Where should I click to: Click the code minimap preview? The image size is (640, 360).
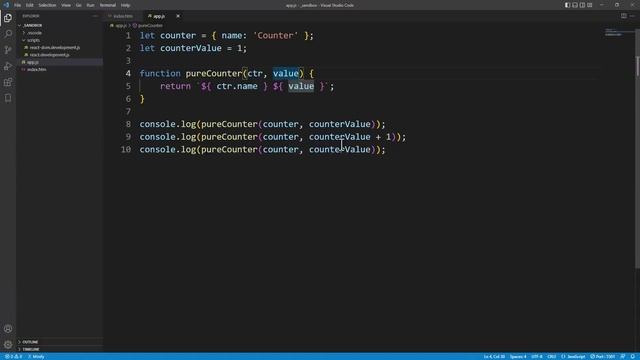coord(613,32)
